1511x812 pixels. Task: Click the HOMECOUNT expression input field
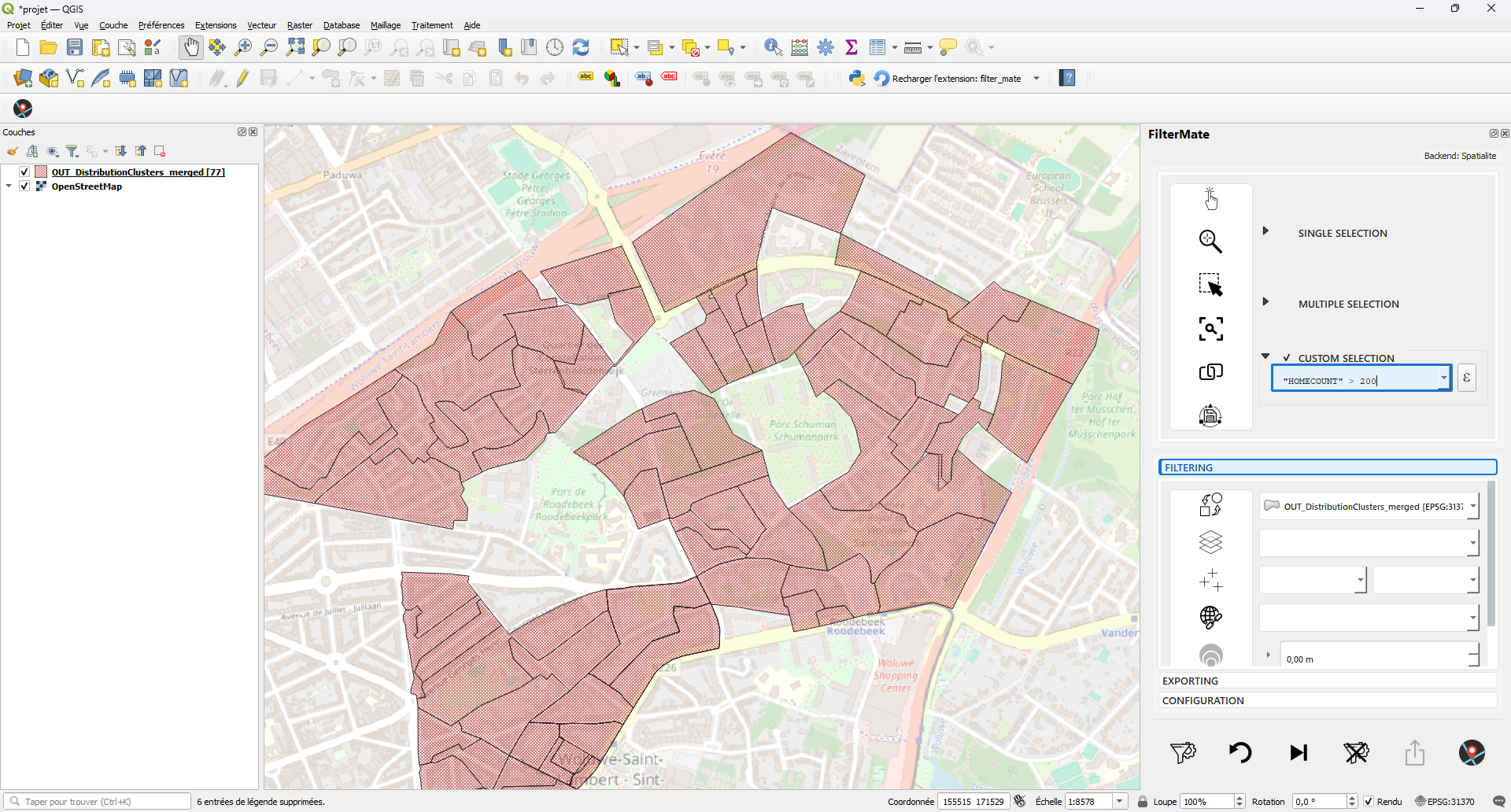[x=1355, y=381]
